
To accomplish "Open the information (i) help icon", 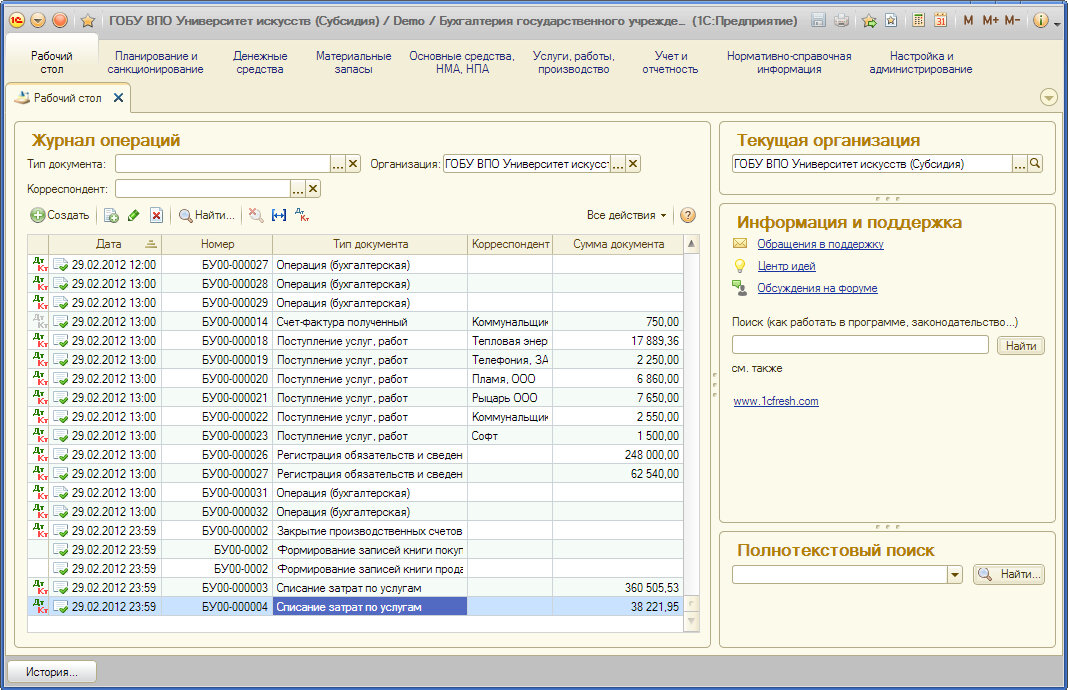I will 1040,20.
